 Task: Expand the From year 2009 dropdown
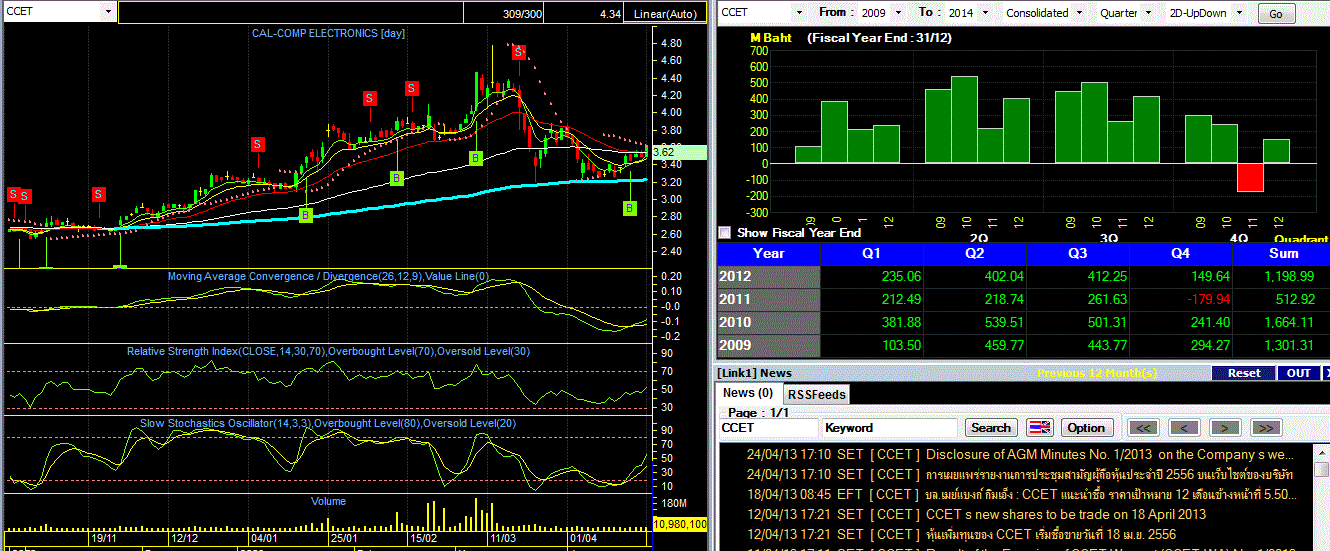pyautogui.click(x=898, y=13)
